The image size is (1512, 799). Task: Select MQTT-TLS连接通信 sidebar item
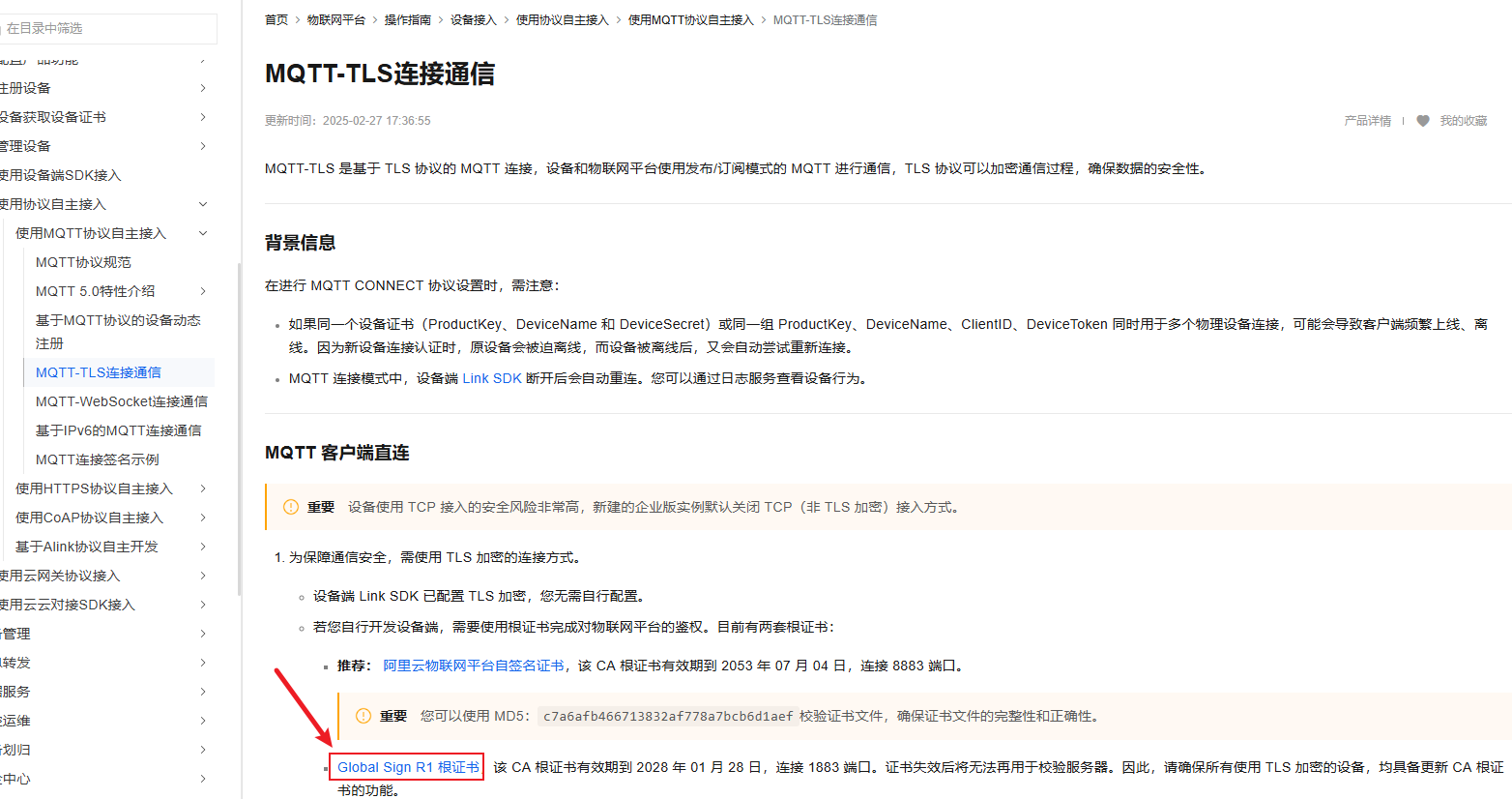99,372
